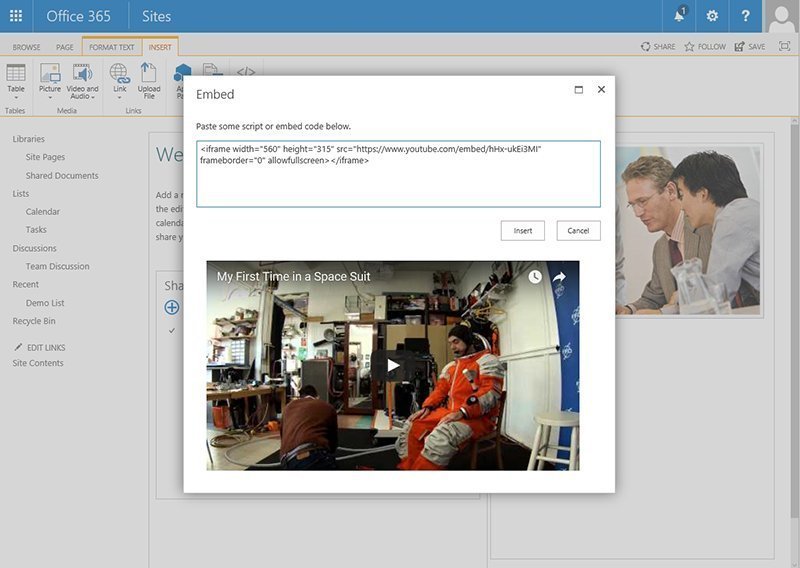Open the notifications bell
The image size is (800, 568).
(x=681, y=16)
